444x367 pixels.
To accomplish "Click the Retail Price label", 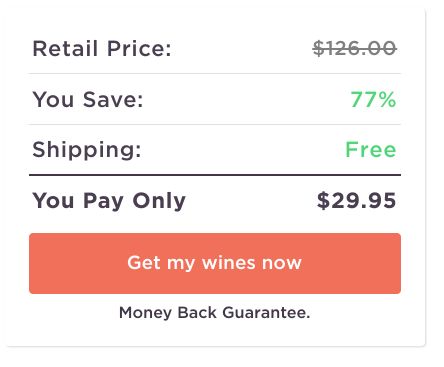I will [102, 49].
